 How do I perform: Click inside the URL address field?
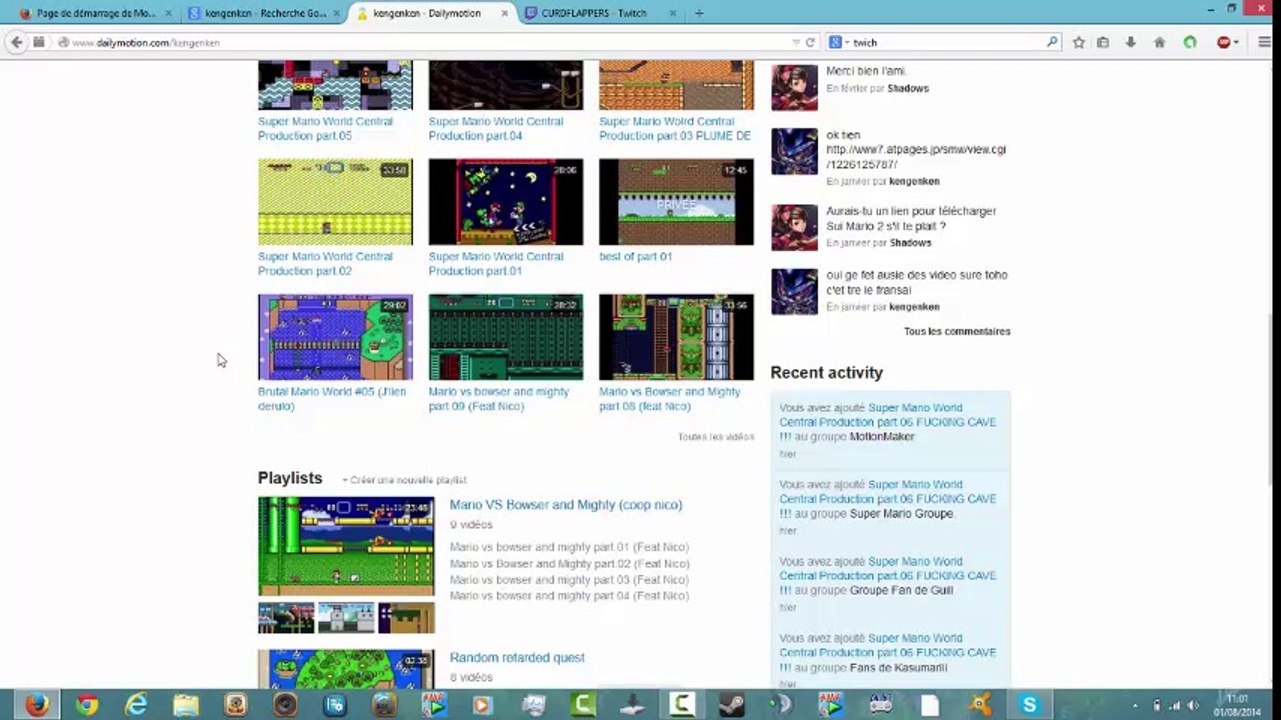coord(430,43)
